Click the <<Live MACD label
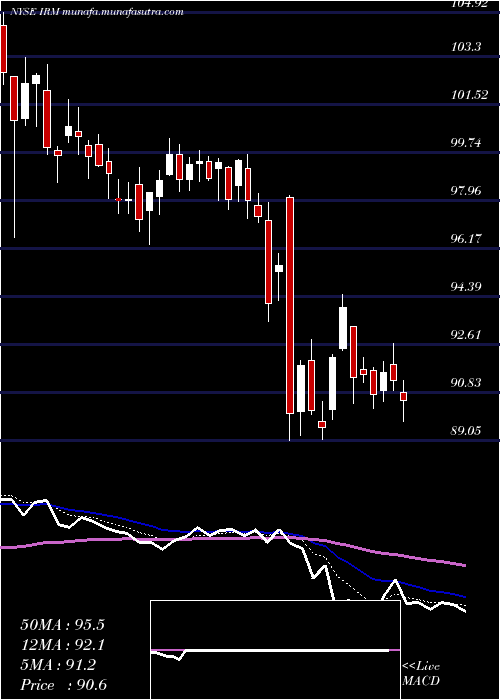Viewport: 500px width, 700px height. pos(421,673)
